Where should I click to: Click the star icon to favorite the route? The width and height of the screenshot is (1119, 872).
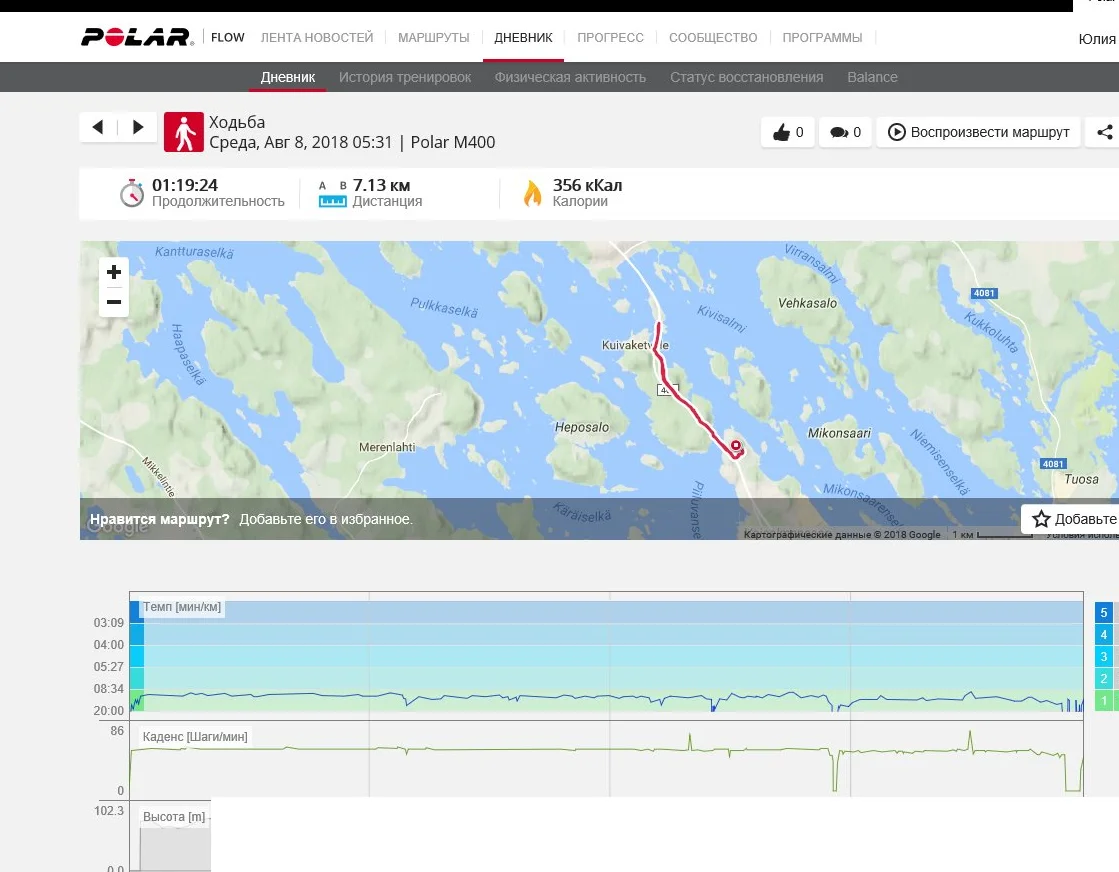click(x=1041, y=519)
